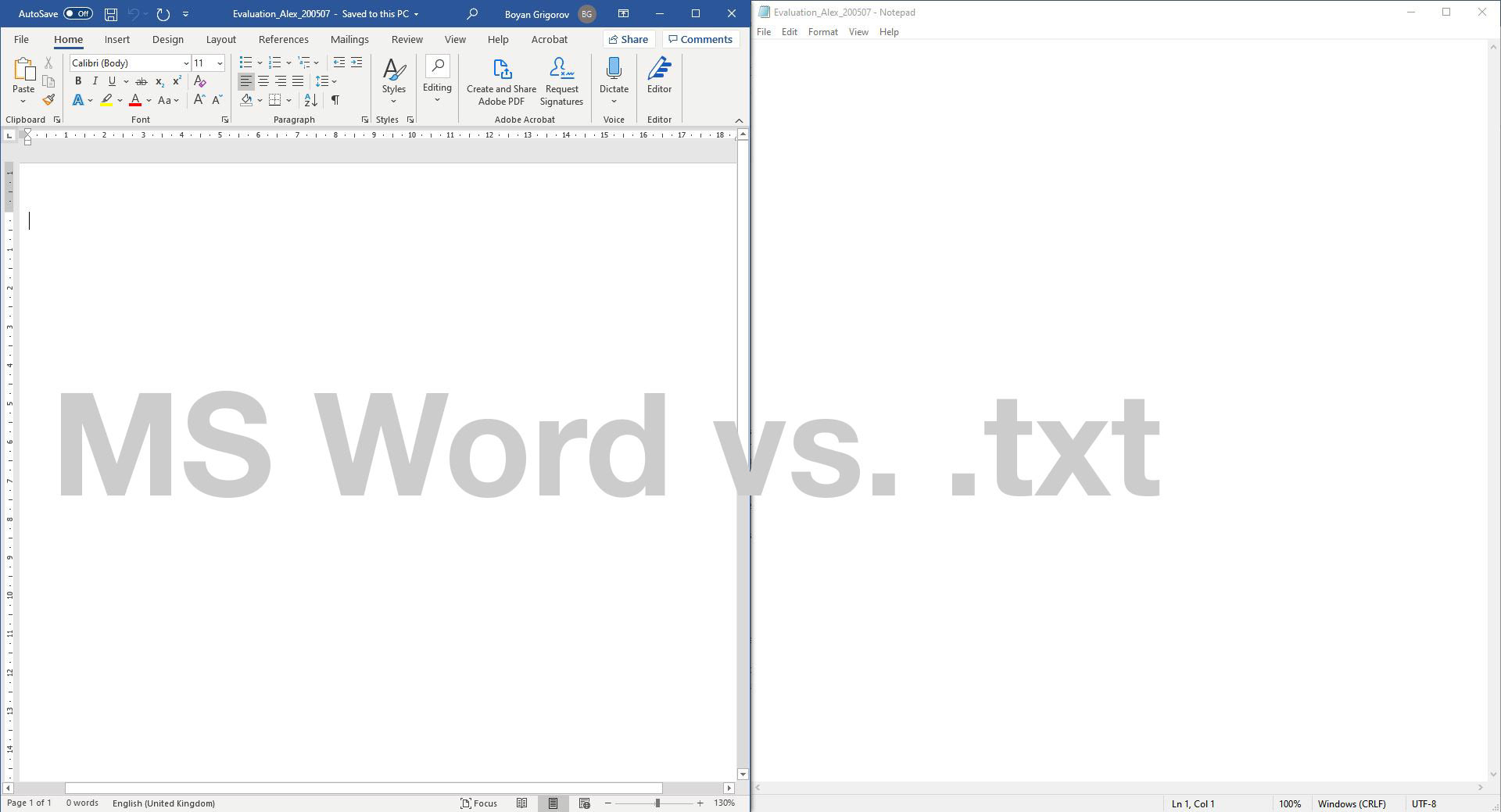
Task: Collapse the ribbon with the chevron
Action: [739, 120]
